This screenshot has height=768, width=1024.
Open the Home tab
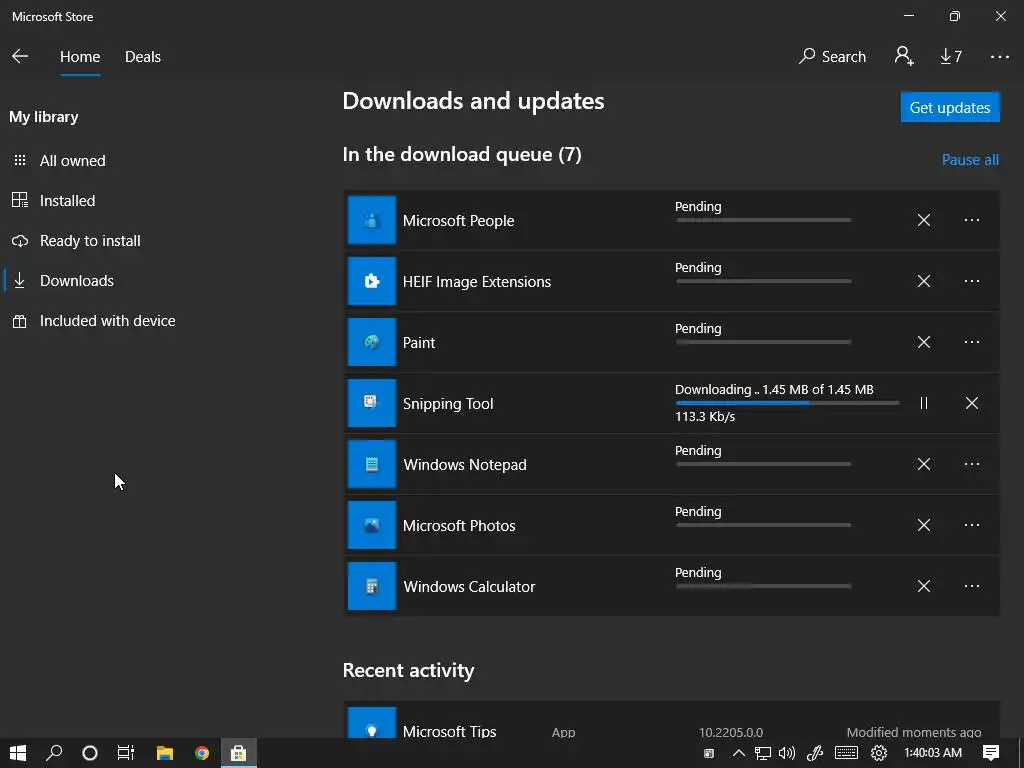[x=80, y=57]
